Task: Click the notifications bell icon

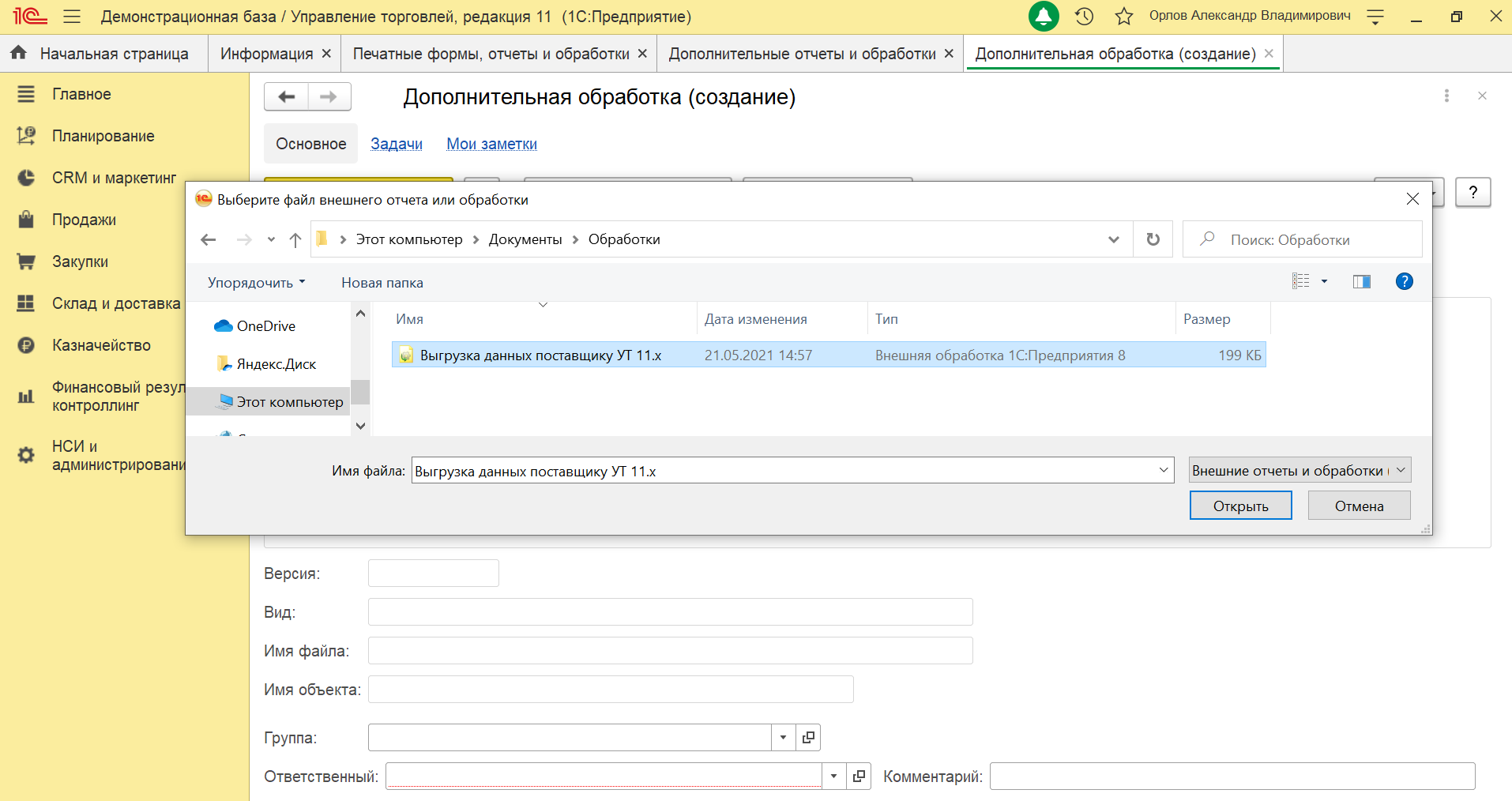Action: [x=1044, y=16]
